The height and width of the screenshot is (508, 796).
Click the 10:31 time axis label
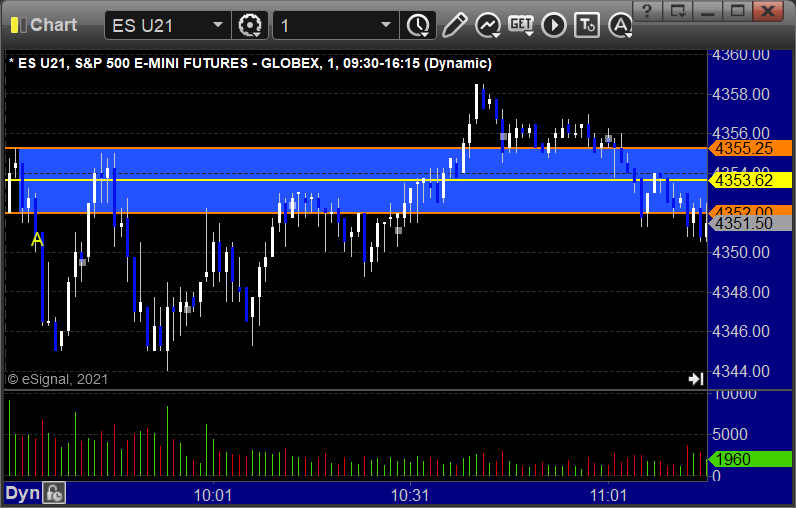click(410, 495)
